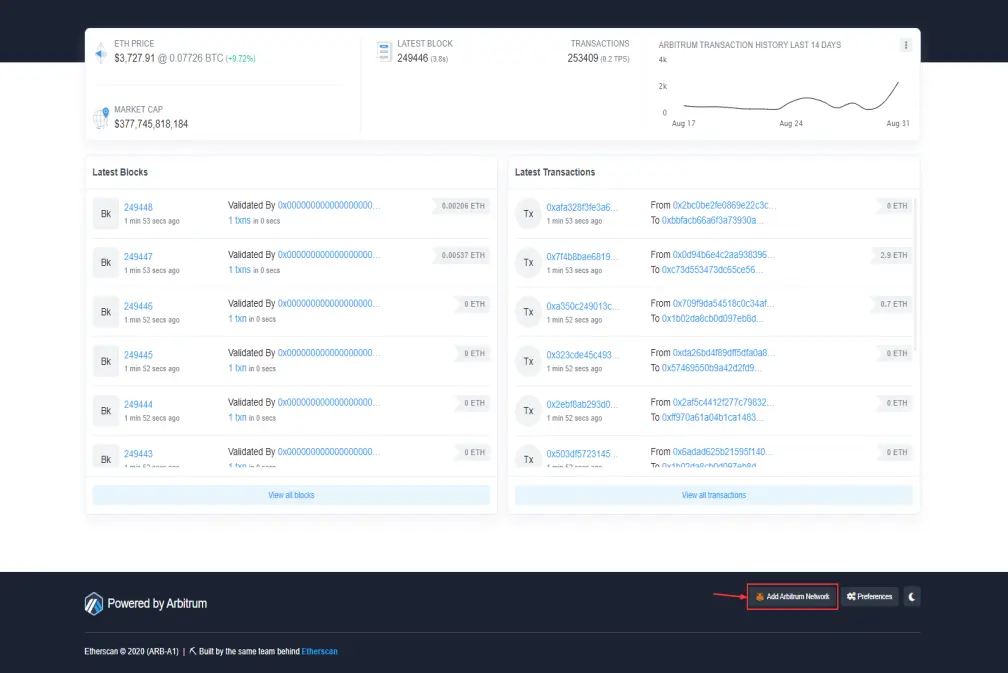The height and width of the screenshot is (673, 1008).
Task: Open transaction 0xa350c249013c link
Action: pyautogui.click(x=582, y=306)
